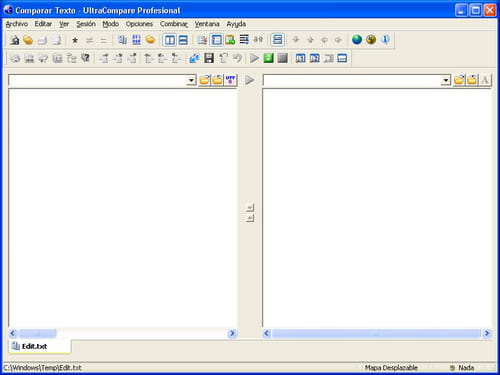Click the equals sign toolbar icon
Image resolution: width=500 pixels, height=375 pixels.
[104, 40]
